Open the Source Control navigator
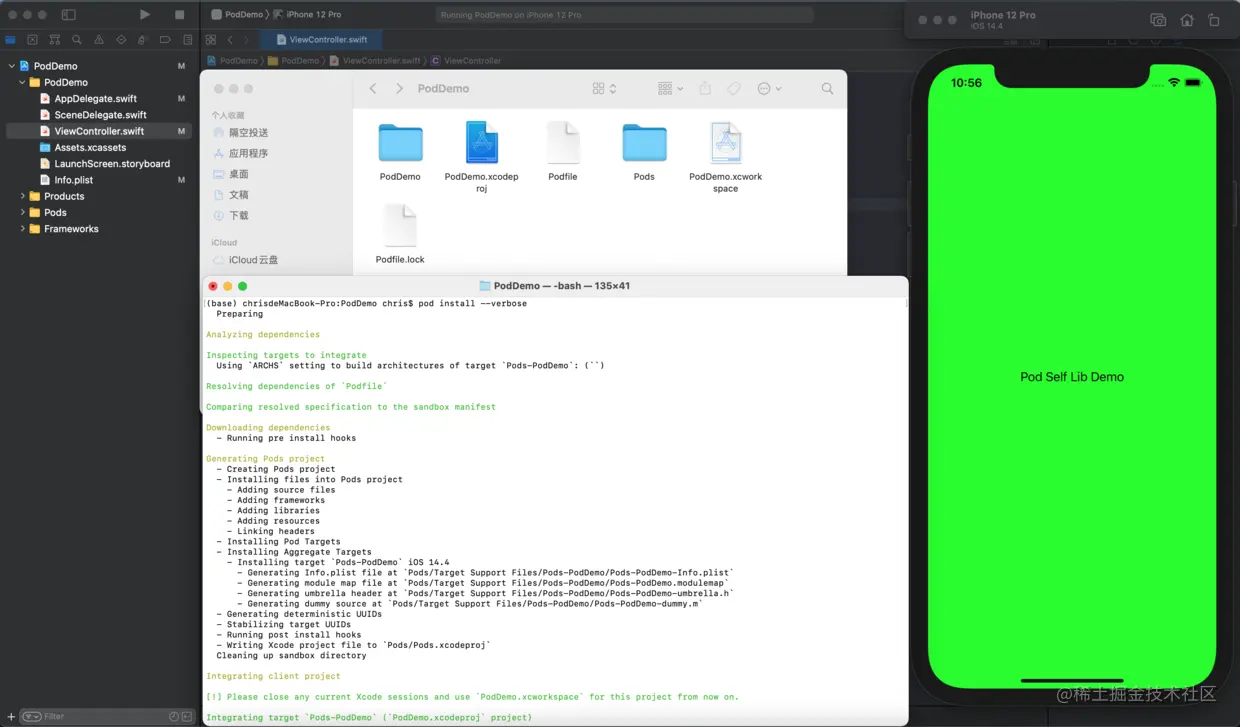 33,40
